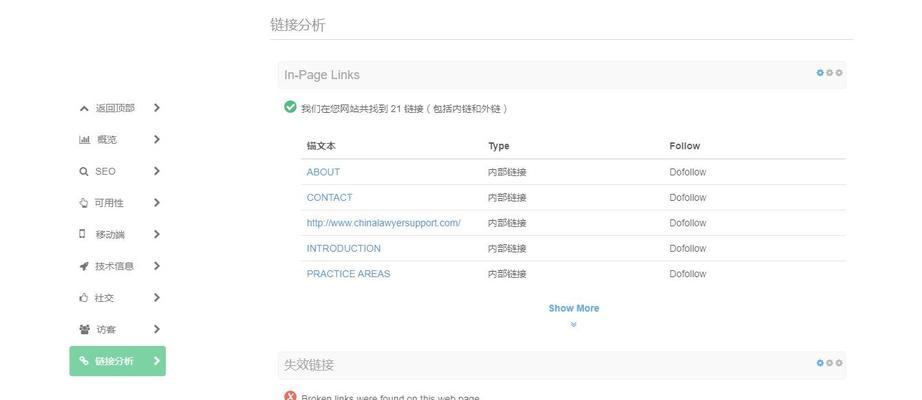Click the Type column header

499,146
